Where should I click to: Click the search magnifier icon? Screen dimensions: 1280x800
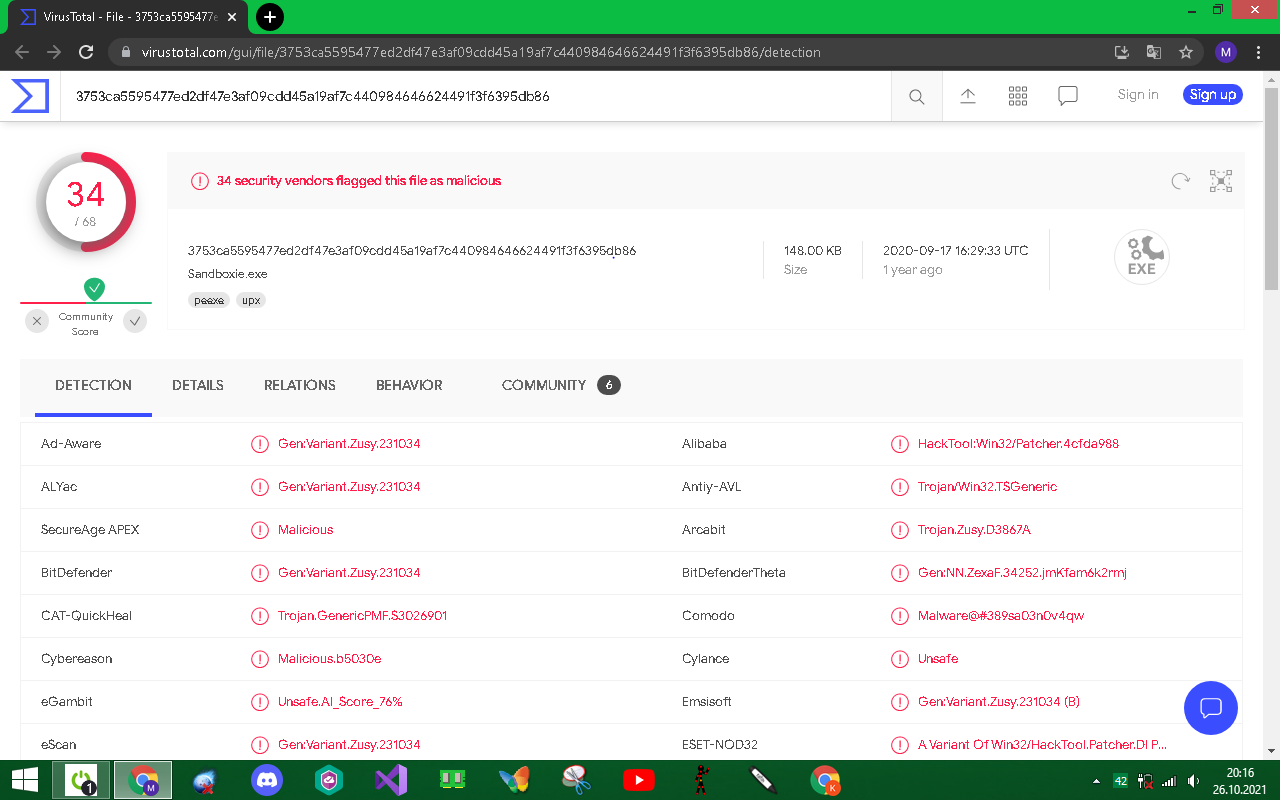click(917, 96)
